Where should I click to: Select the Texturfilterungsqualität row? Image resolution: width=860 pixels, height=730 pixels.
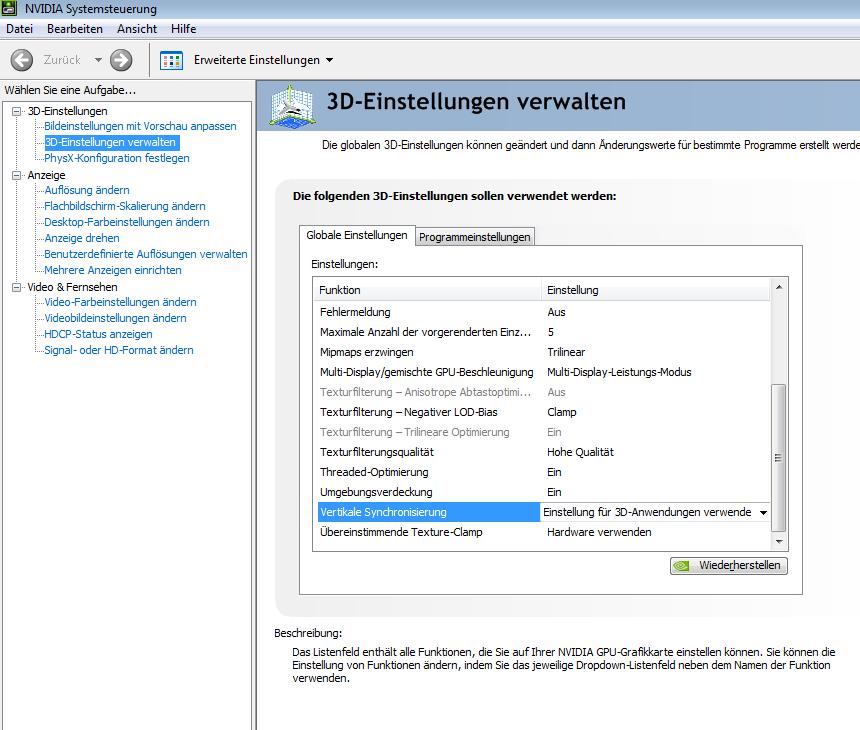coord(542,452)
